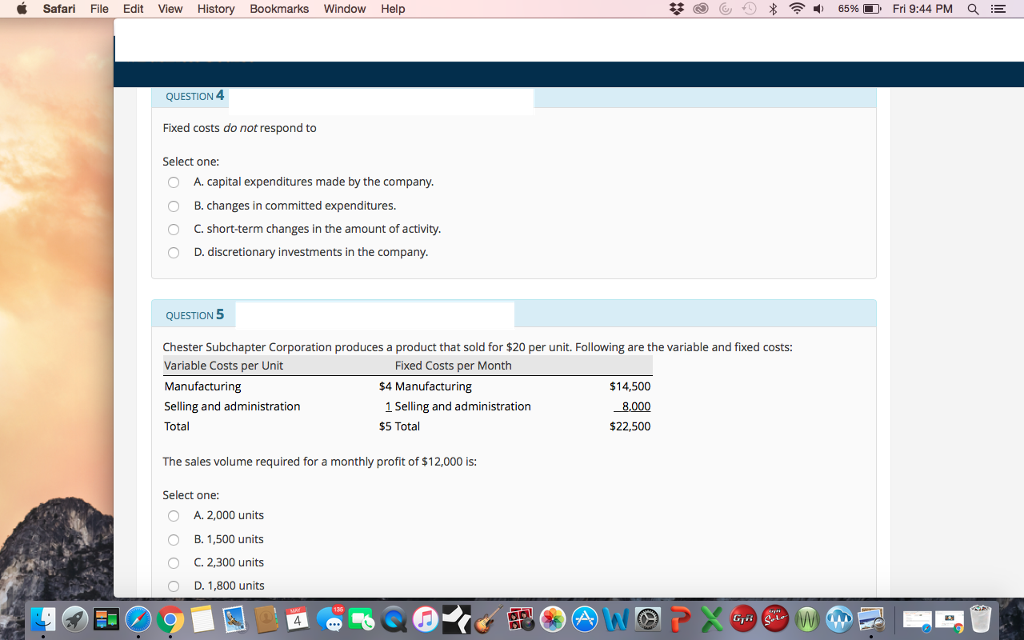The height and width of the screenshot is (640, 1024).
Task: Open the Calendar app showing May 4
Action: [x=299, y=621]
